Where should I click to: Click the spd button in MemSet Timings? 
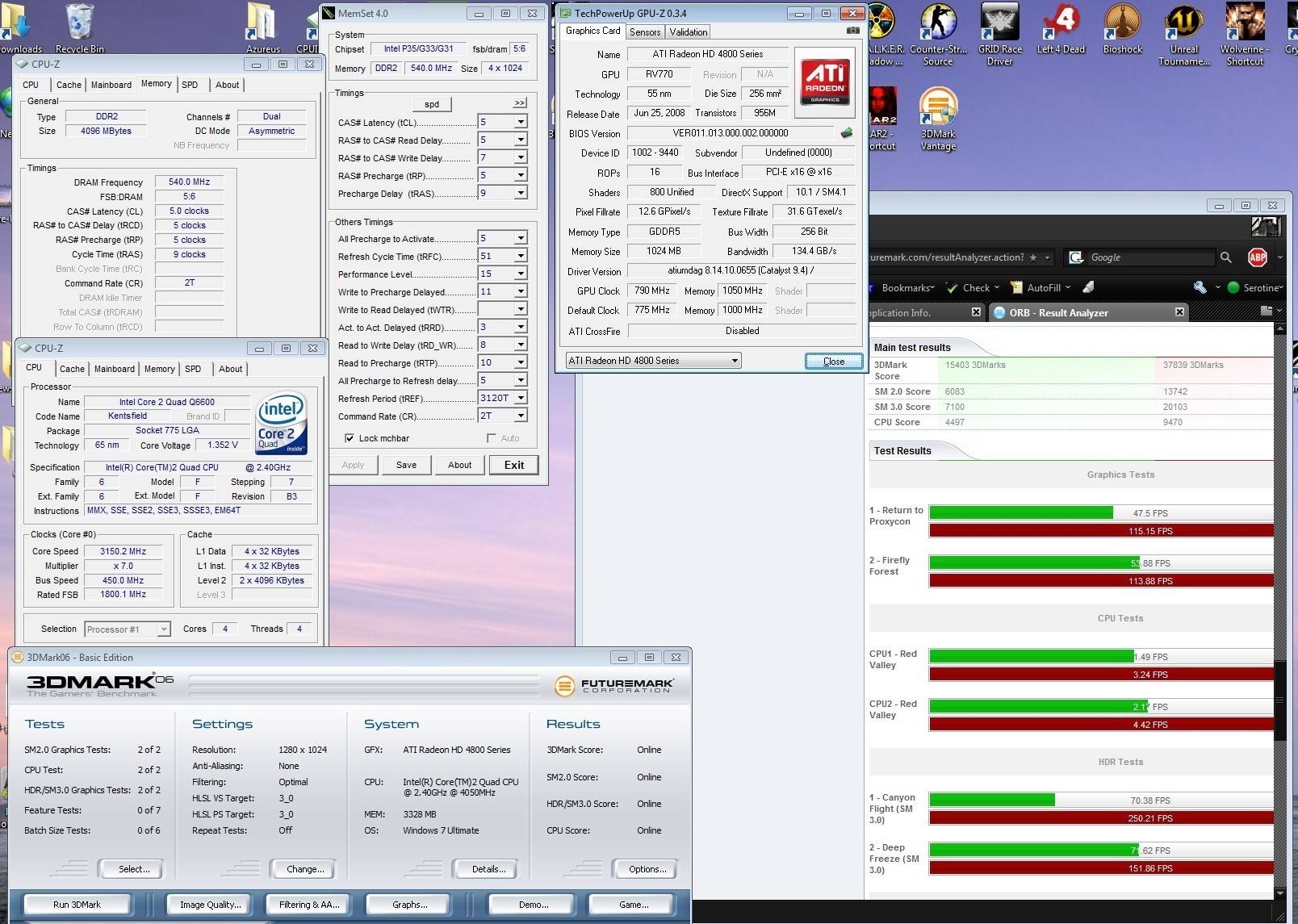432,104
